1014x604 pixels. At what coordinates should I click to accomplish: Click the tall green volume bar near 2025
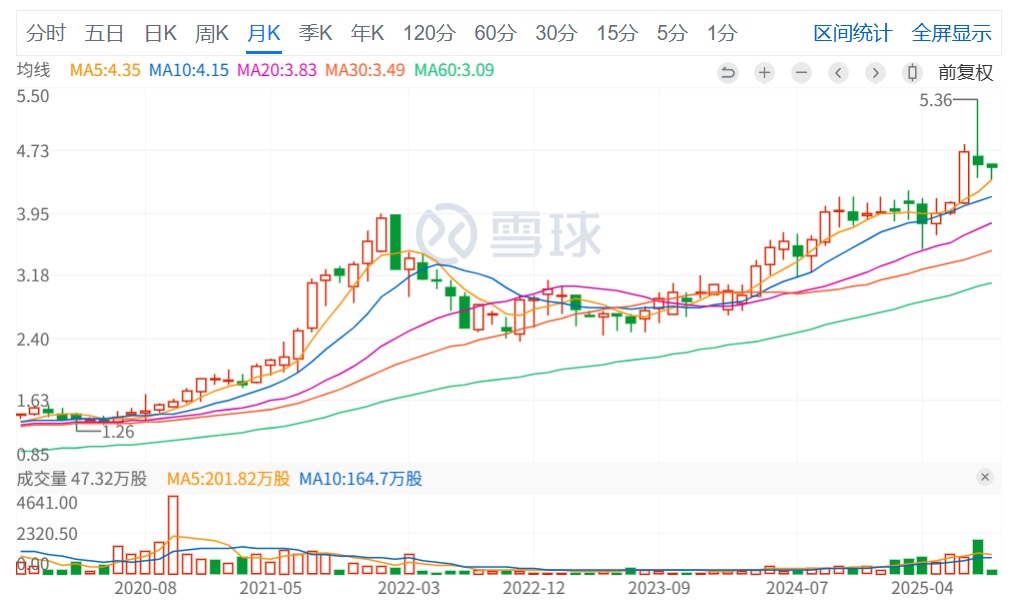[x=978, y=557]
